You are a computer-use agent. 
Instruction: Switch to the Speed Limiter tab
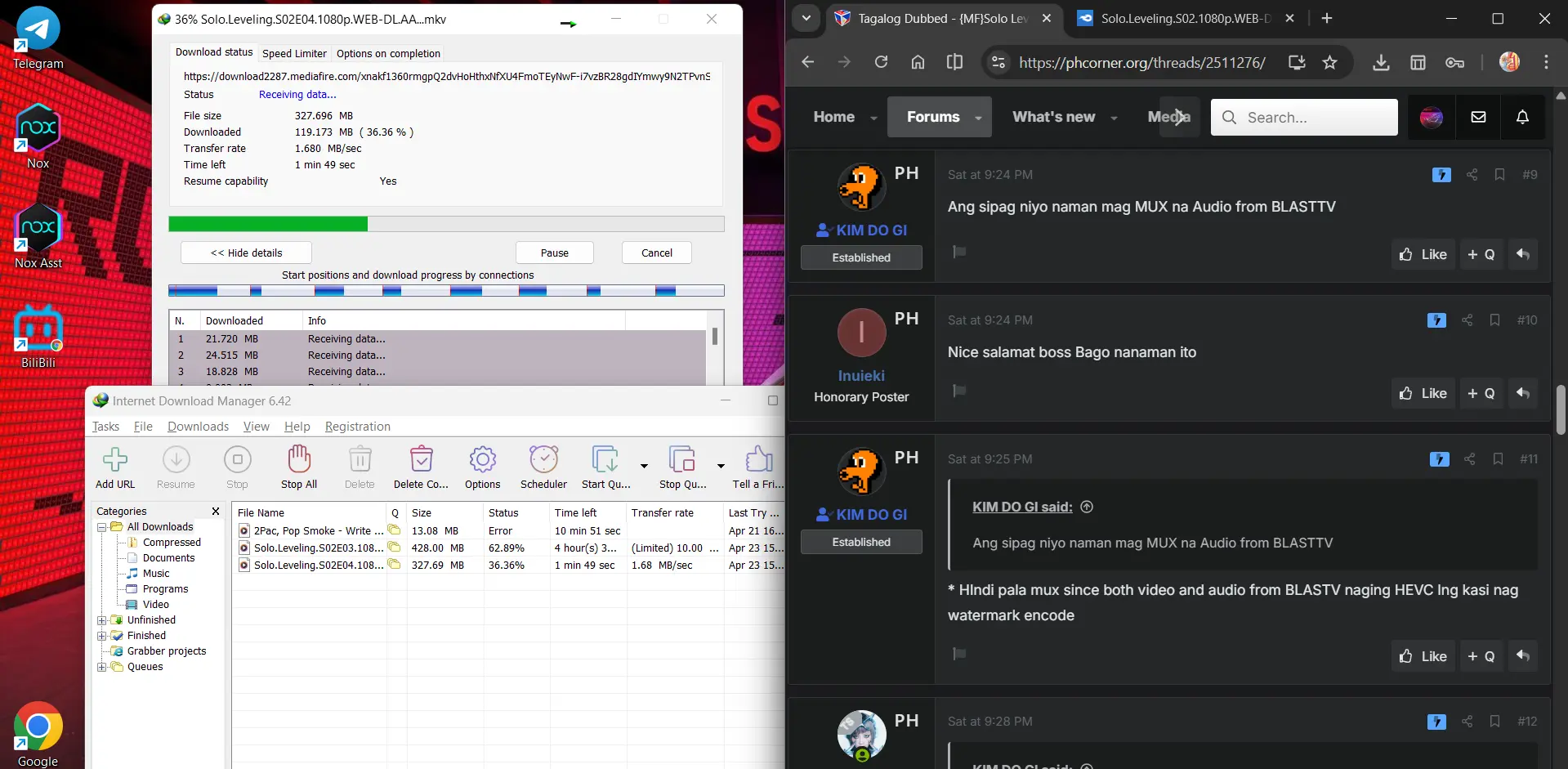tap(294, 53)
